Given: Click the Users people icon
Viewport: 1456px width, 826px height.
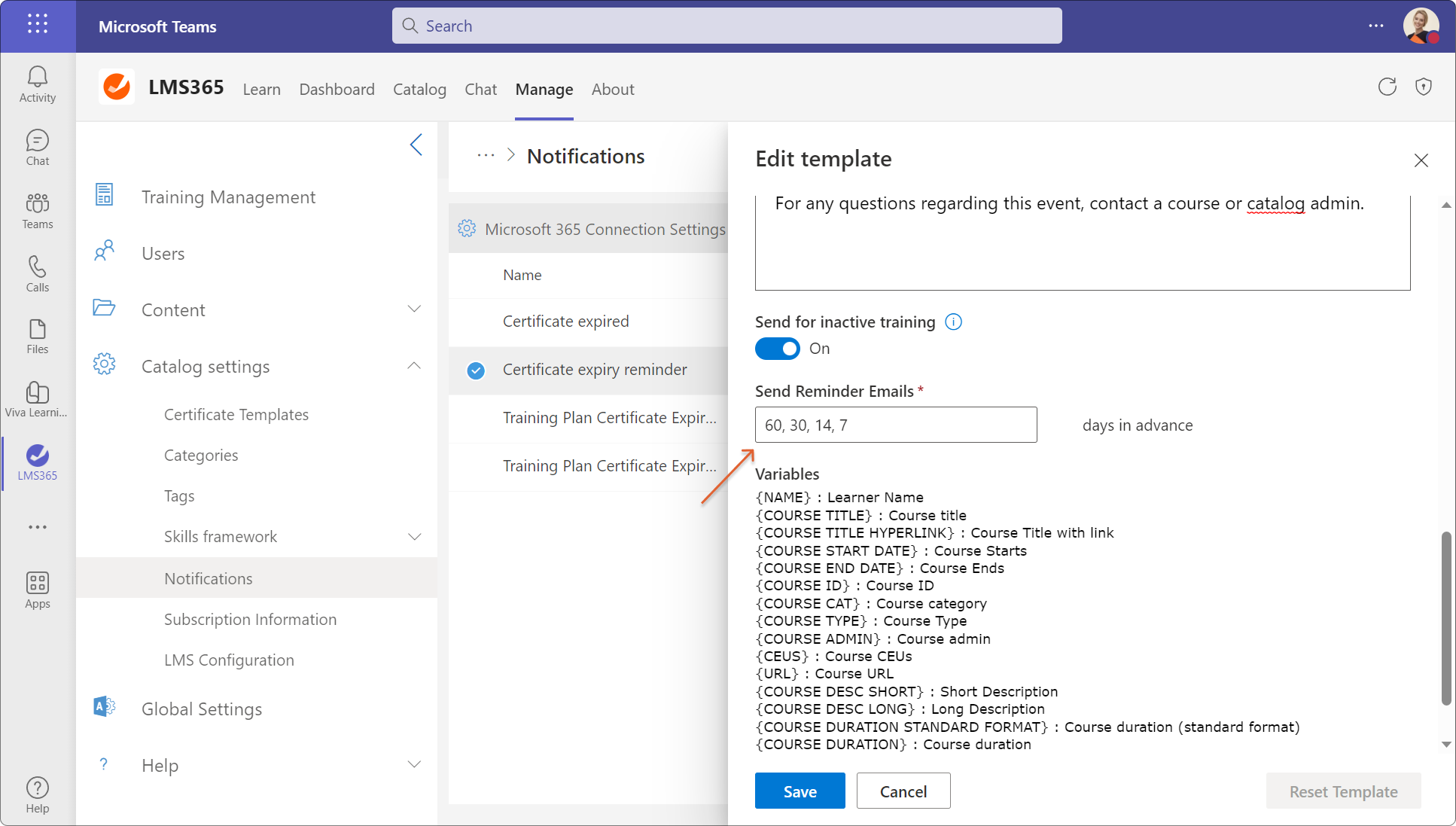Looking at the screenshot, I should 105,251.
